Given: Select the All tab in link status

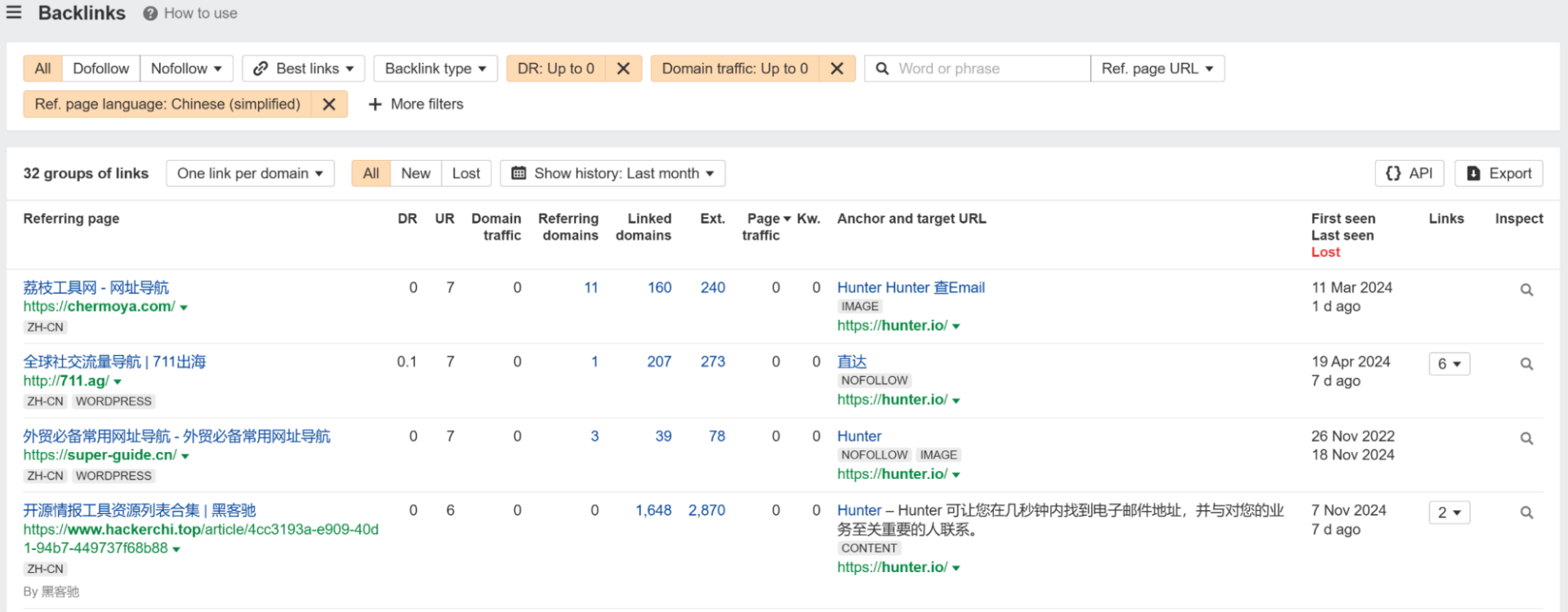Looking at the screenshot, I should (371, 173).
